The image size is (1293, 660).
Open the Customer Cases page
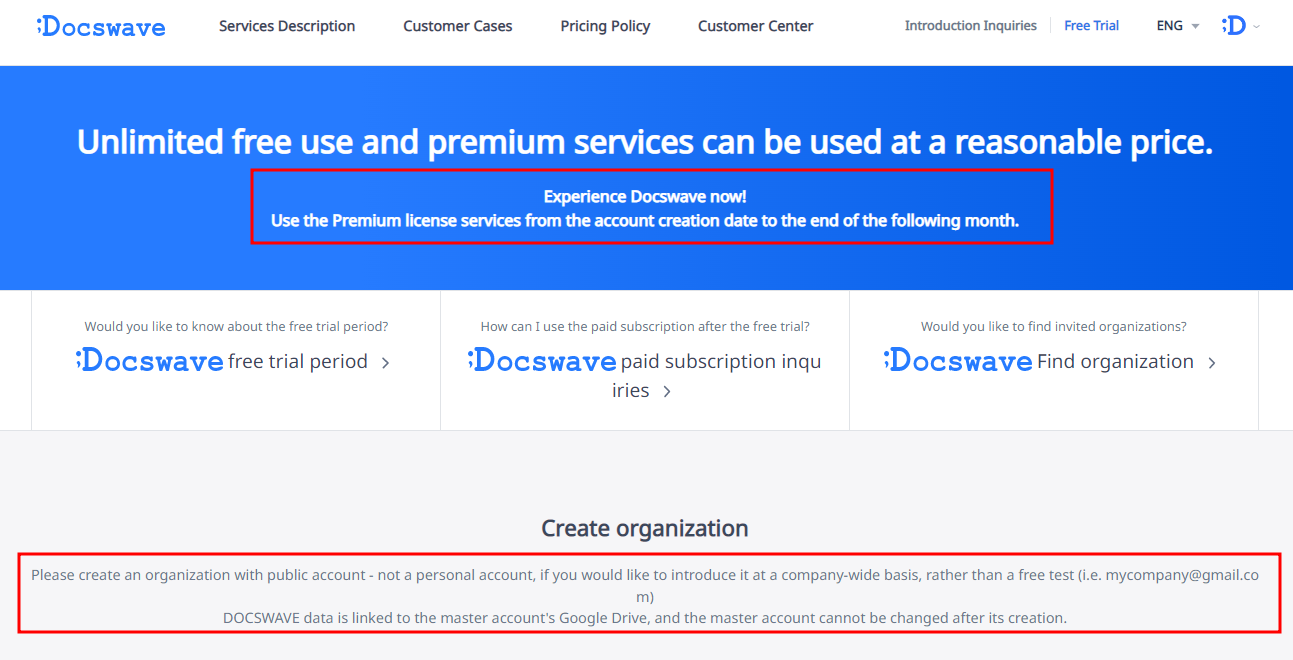pyautogui.click(x=458, y=26)
